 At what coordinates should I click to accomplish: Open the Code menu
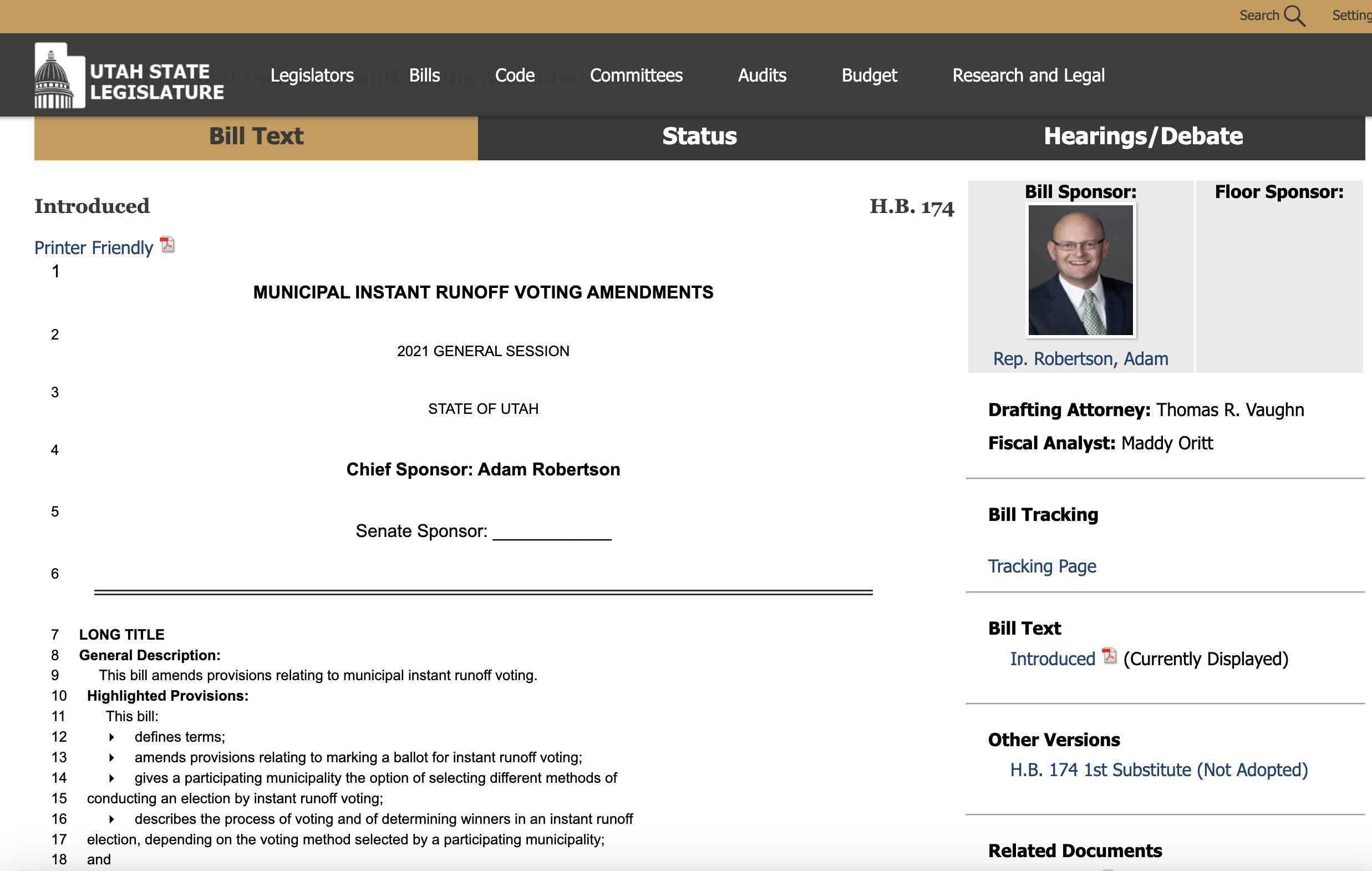[515, 75]
